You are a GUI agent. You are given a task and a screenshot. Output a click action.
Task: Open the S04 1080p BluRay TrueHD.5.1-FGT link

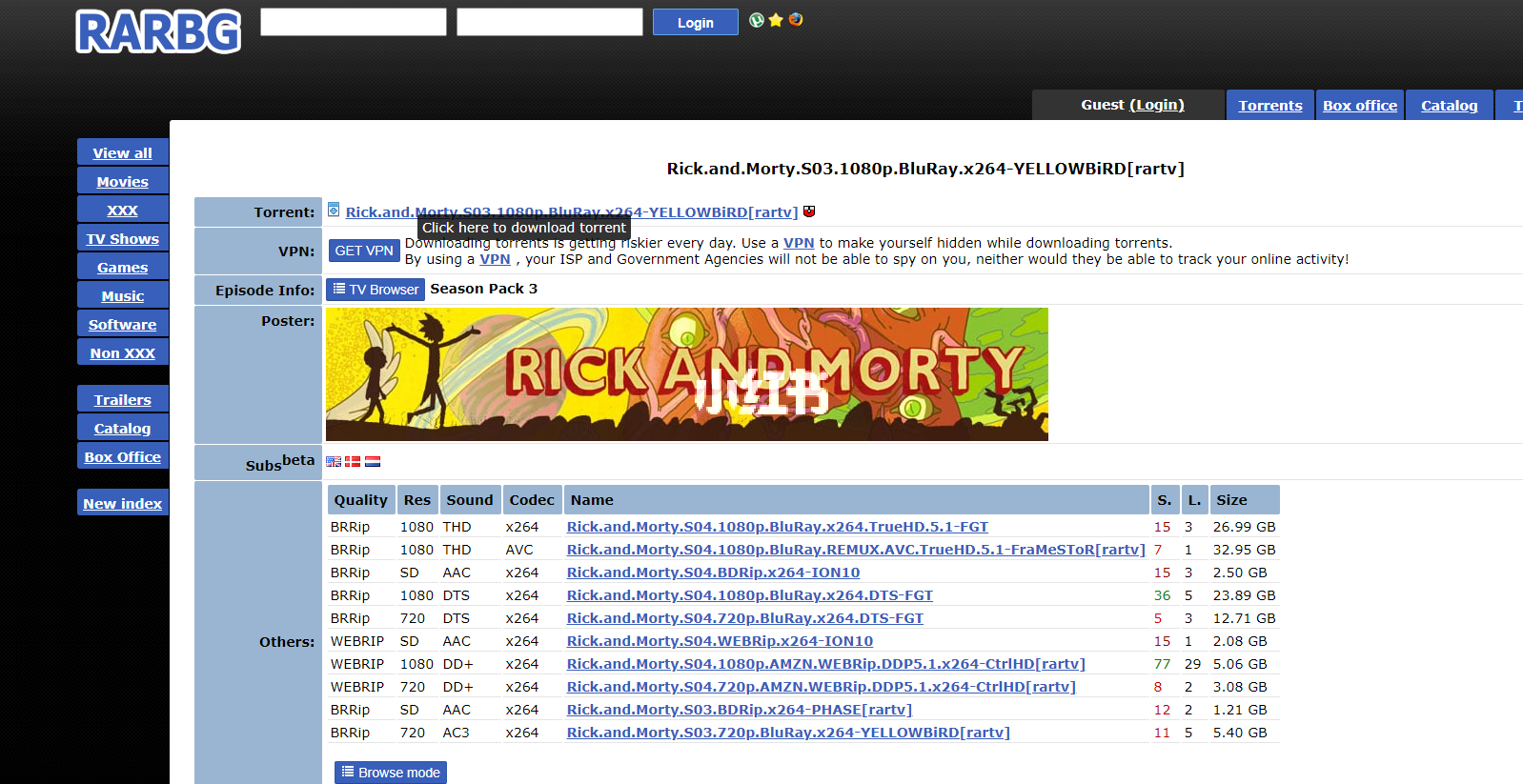(x=778, y=527)
